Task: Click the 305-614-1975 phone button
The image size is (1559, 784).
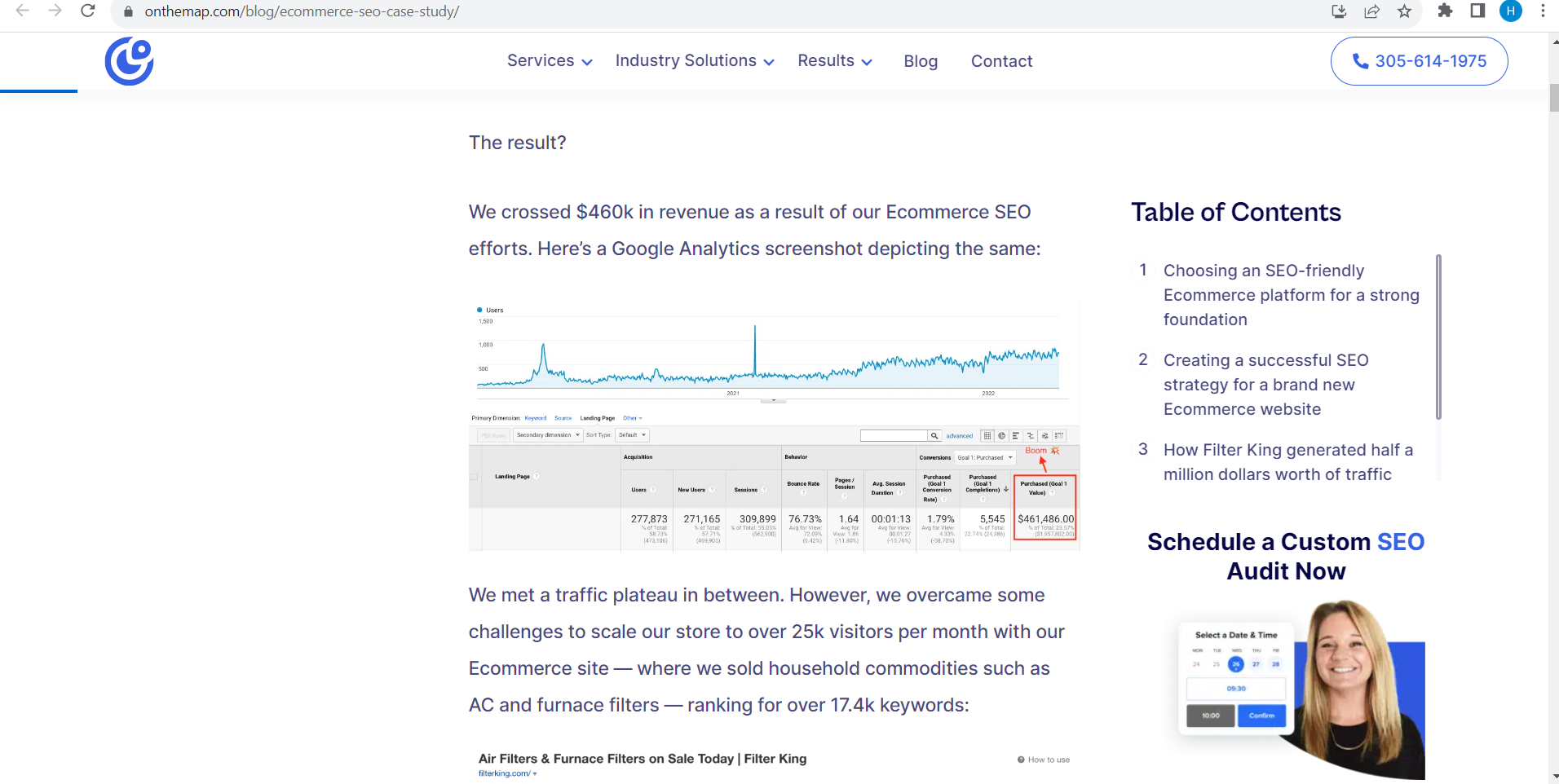Action: [x=1419, y=61]
